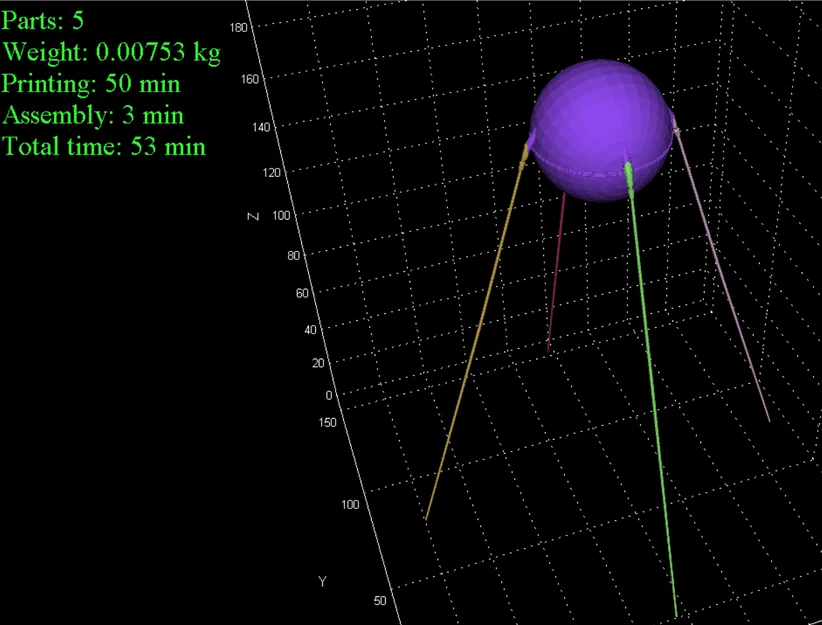Click the Z axis label
This screenshot has width=822, height=625.
[x=253, y=216]
